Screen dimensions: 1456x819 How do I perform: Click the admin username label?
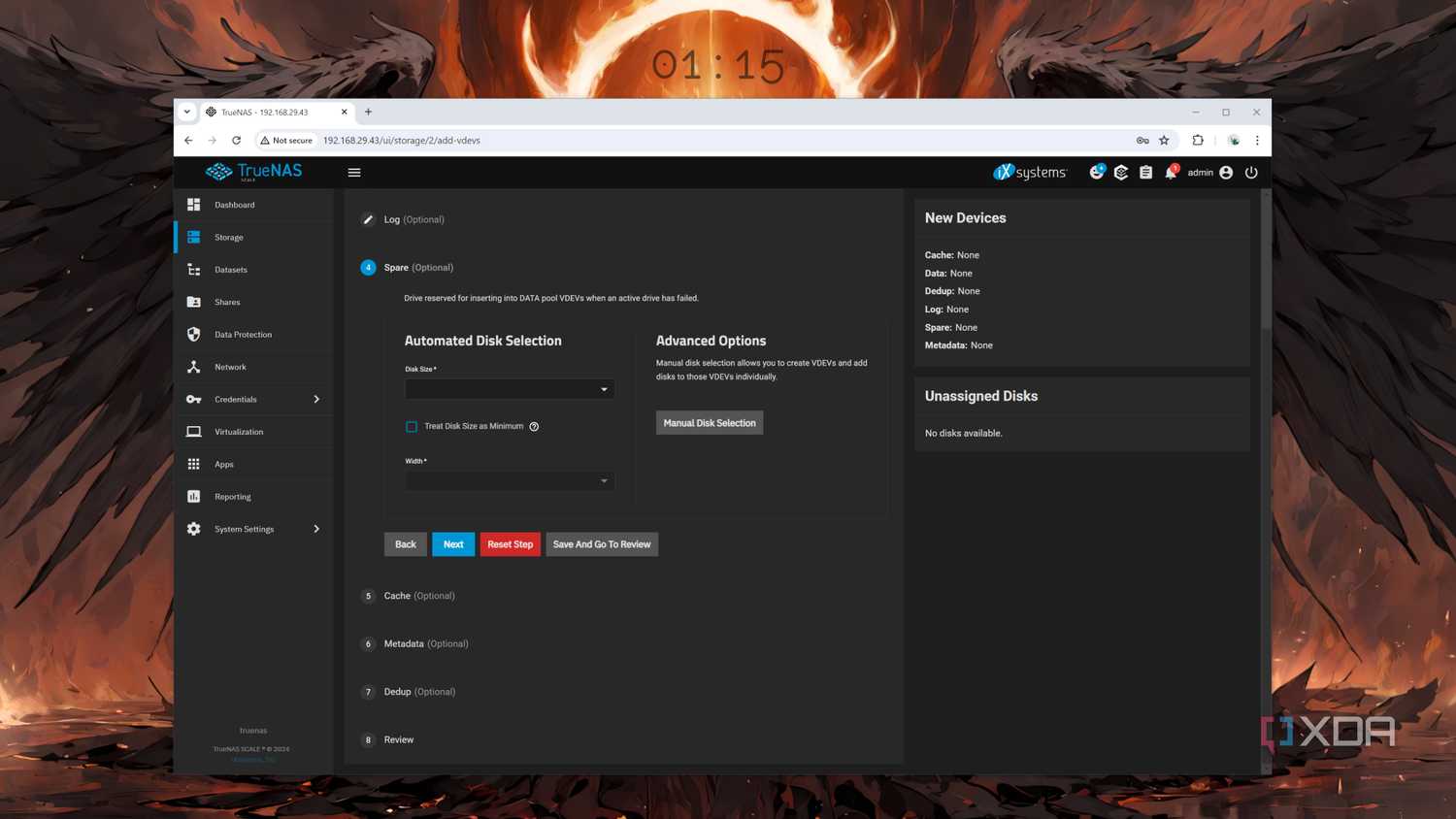coord(1201,173)
